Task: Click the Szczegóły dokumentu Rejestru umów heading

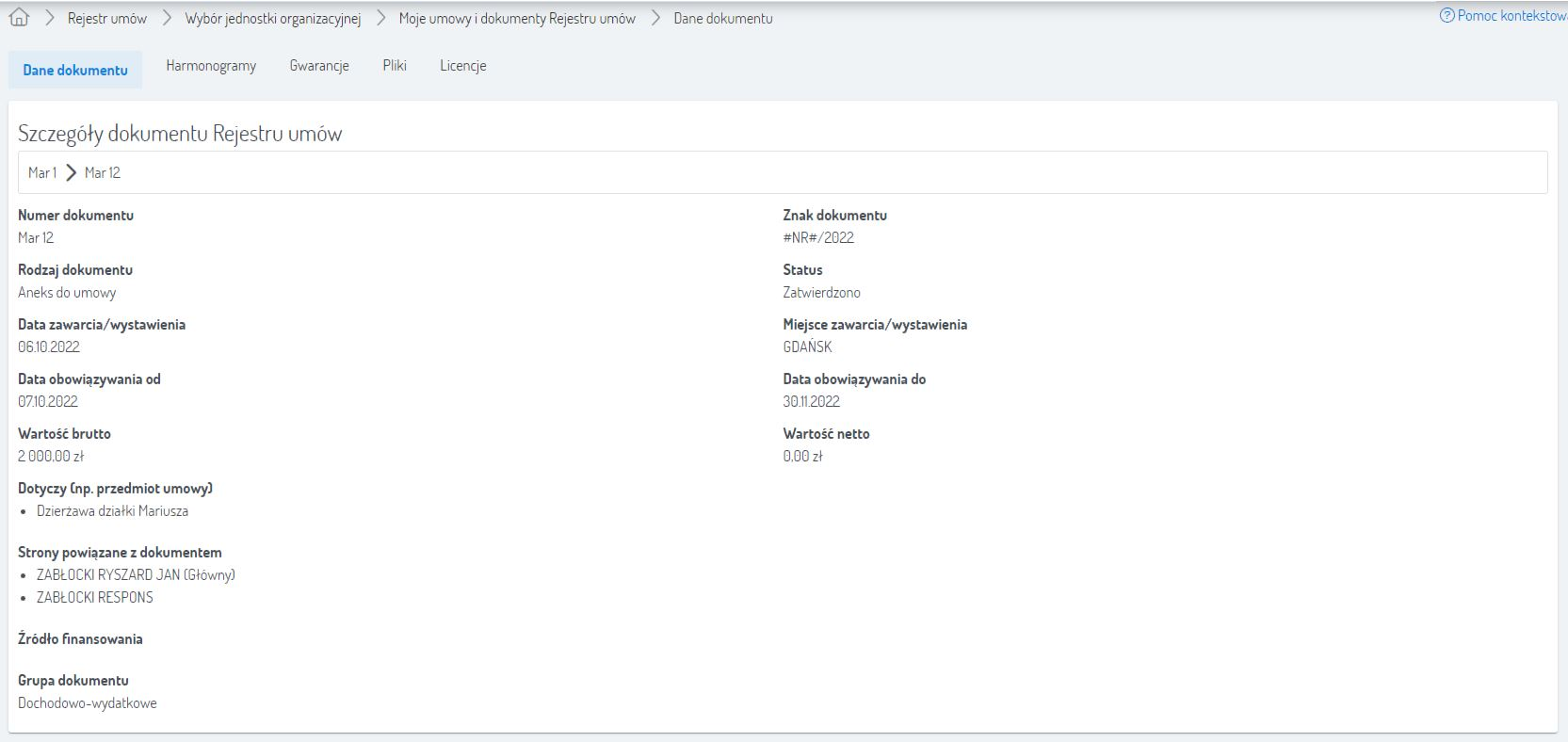Action: point(180,134)
